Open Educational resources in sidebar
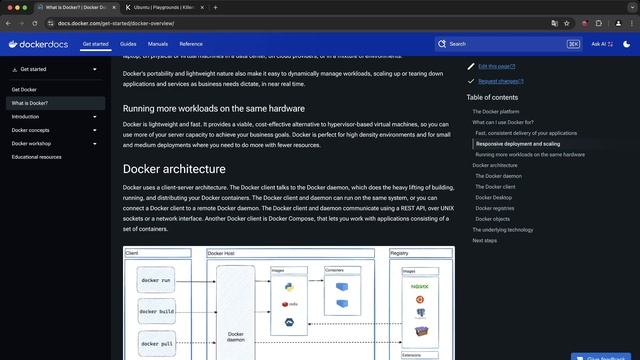Screen dimensions: 640x360 36,157
